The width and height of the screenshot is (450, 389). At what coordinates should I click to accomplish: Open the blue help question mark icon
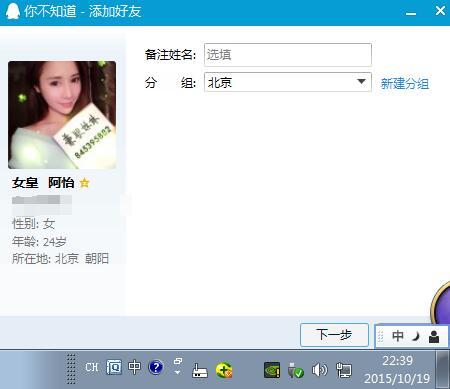click(x=156, y=367)
